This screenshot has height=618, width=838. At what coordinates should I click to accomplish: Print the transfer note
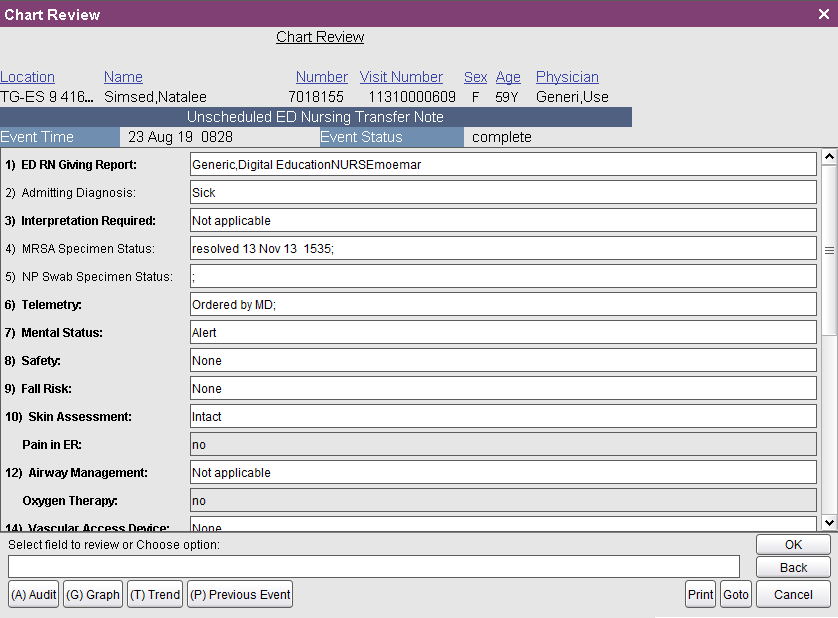700,593
